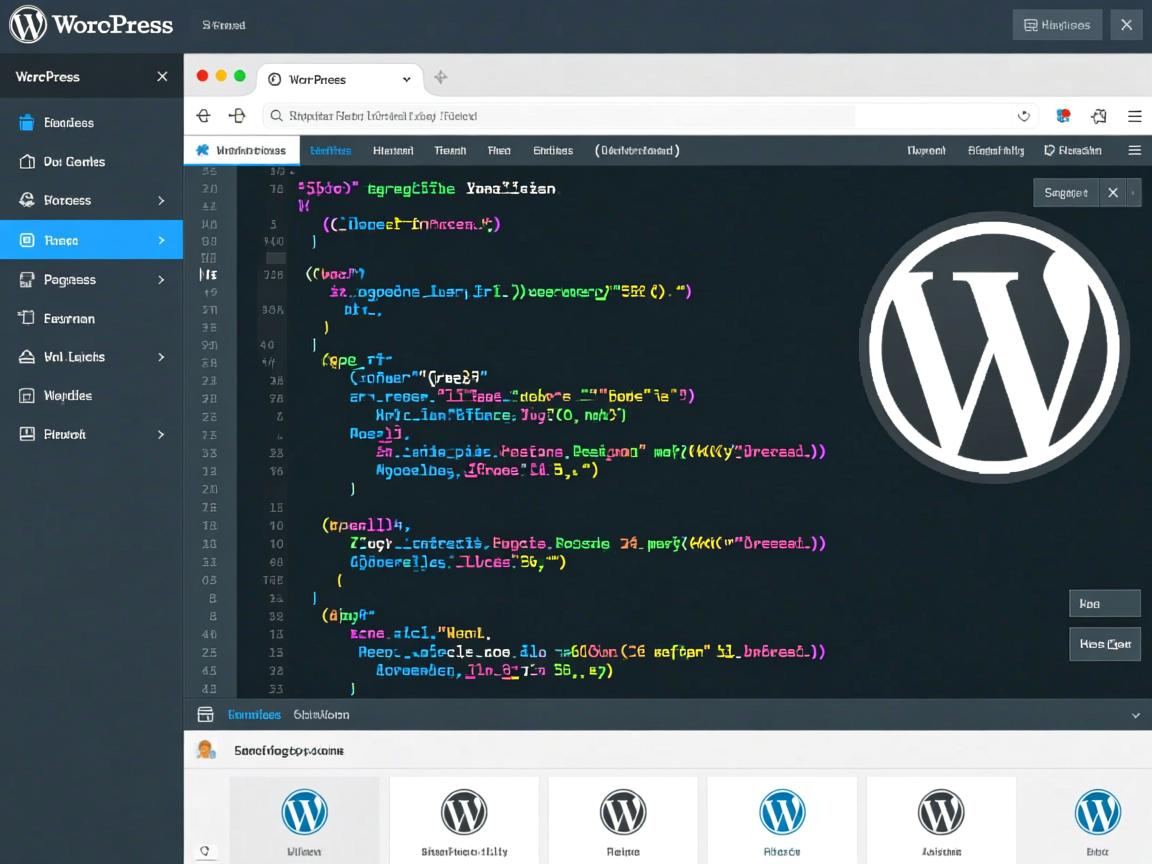Click the Hos Con button at lower right
Screen dimensions: 1152x864
pos(1104,644)
